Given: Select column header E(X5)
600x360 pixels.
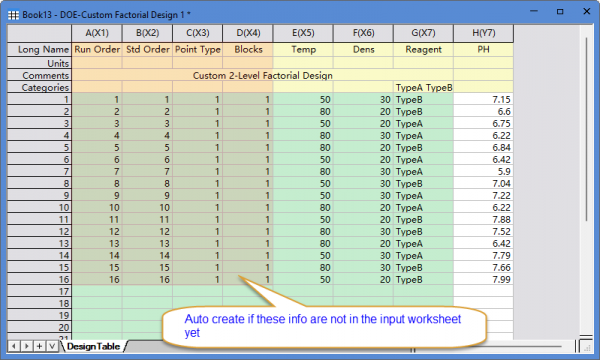Looking at the screenshot, I should coord(303,33).
